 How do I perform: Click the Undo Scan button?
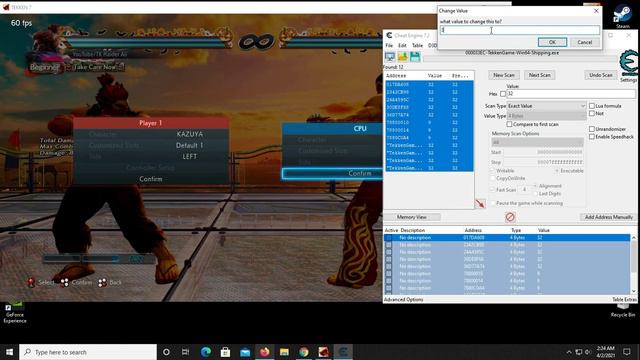601,75
